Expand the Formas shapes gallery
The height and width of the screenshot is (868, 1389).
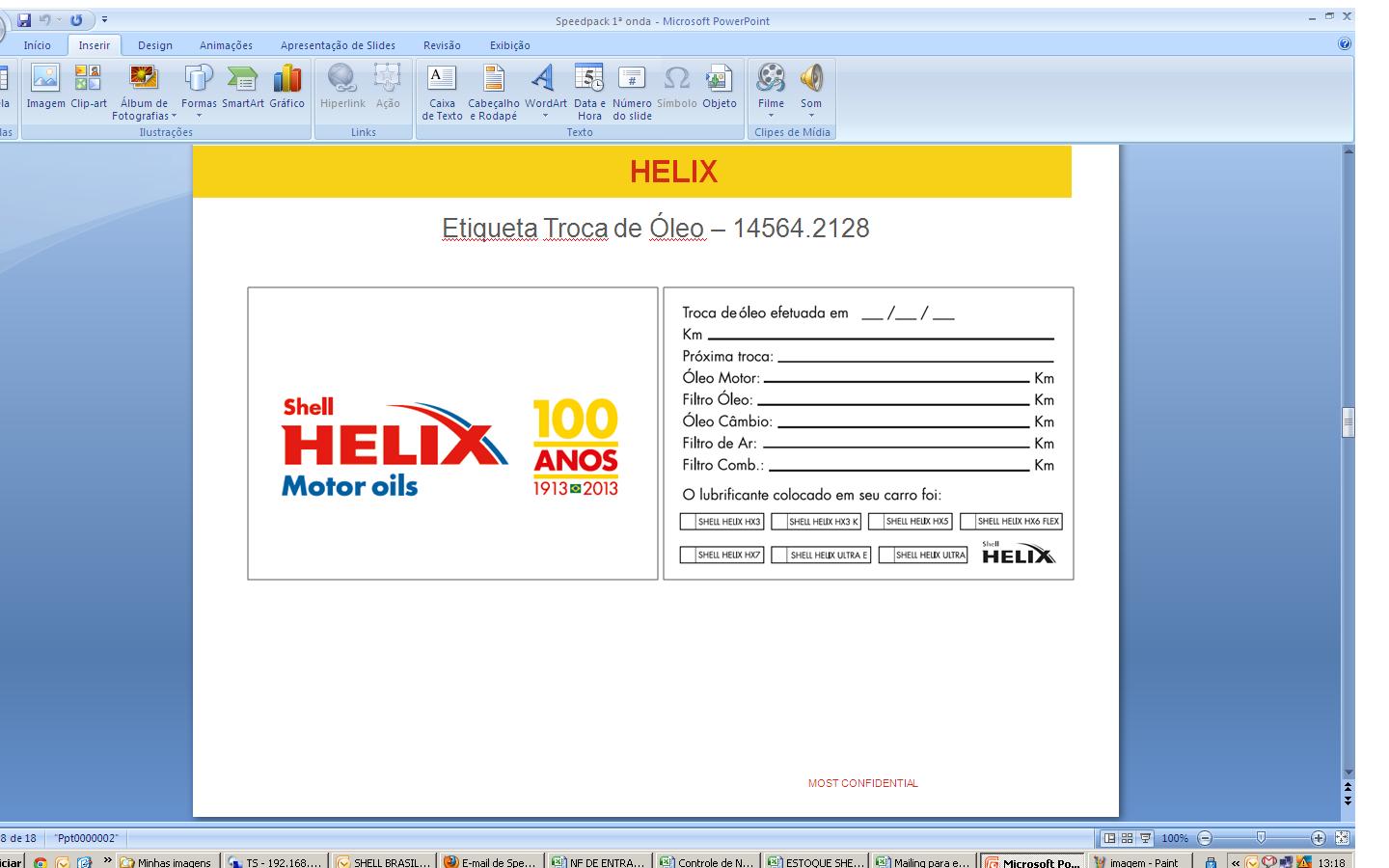tap(199, 116)
